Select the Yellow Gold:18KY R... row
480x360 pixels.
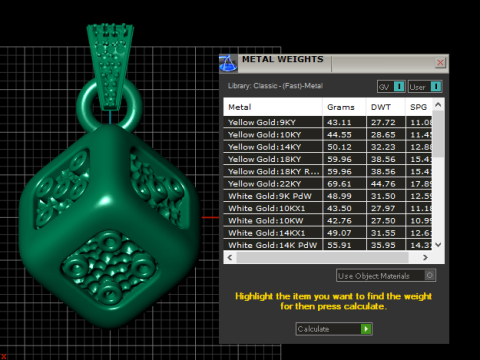328,171
